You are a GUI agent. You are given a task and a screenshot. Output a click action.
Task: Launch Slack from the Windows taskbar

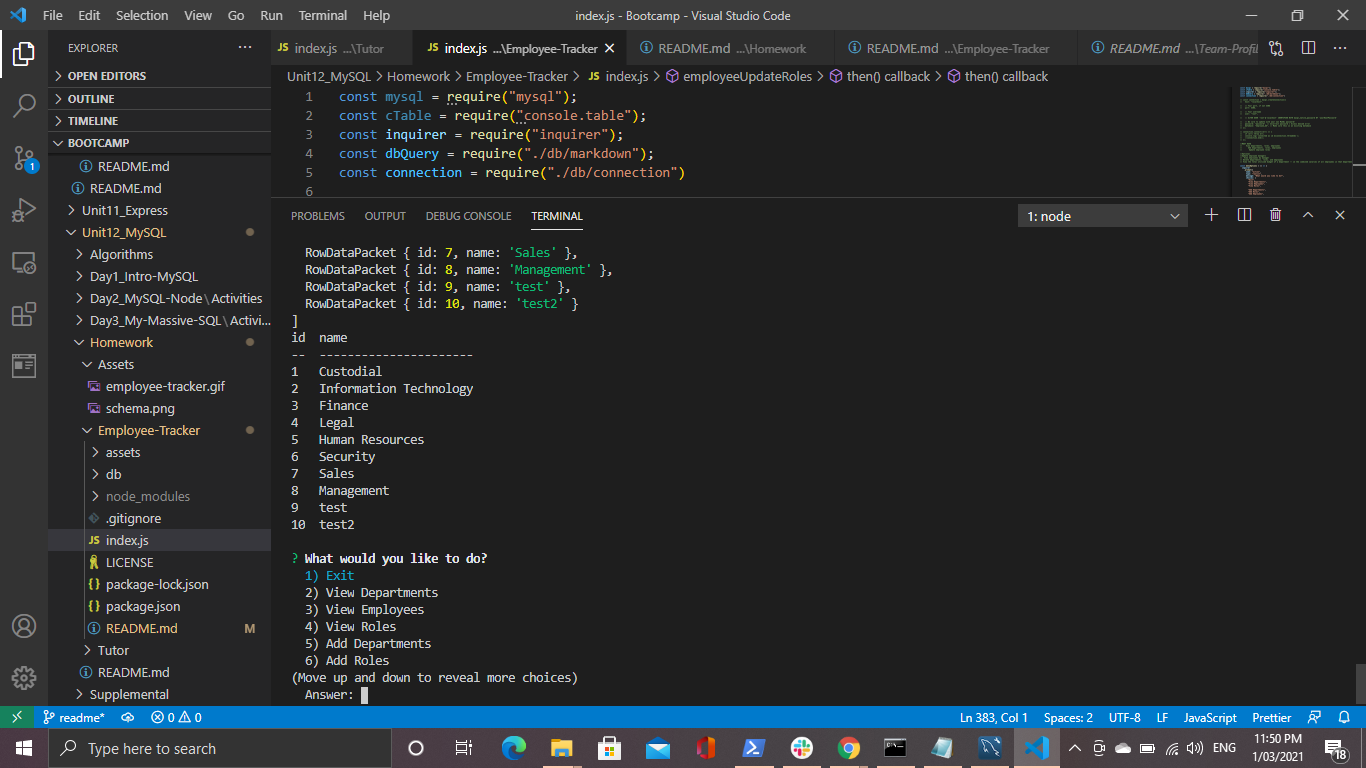coord(801,748)
